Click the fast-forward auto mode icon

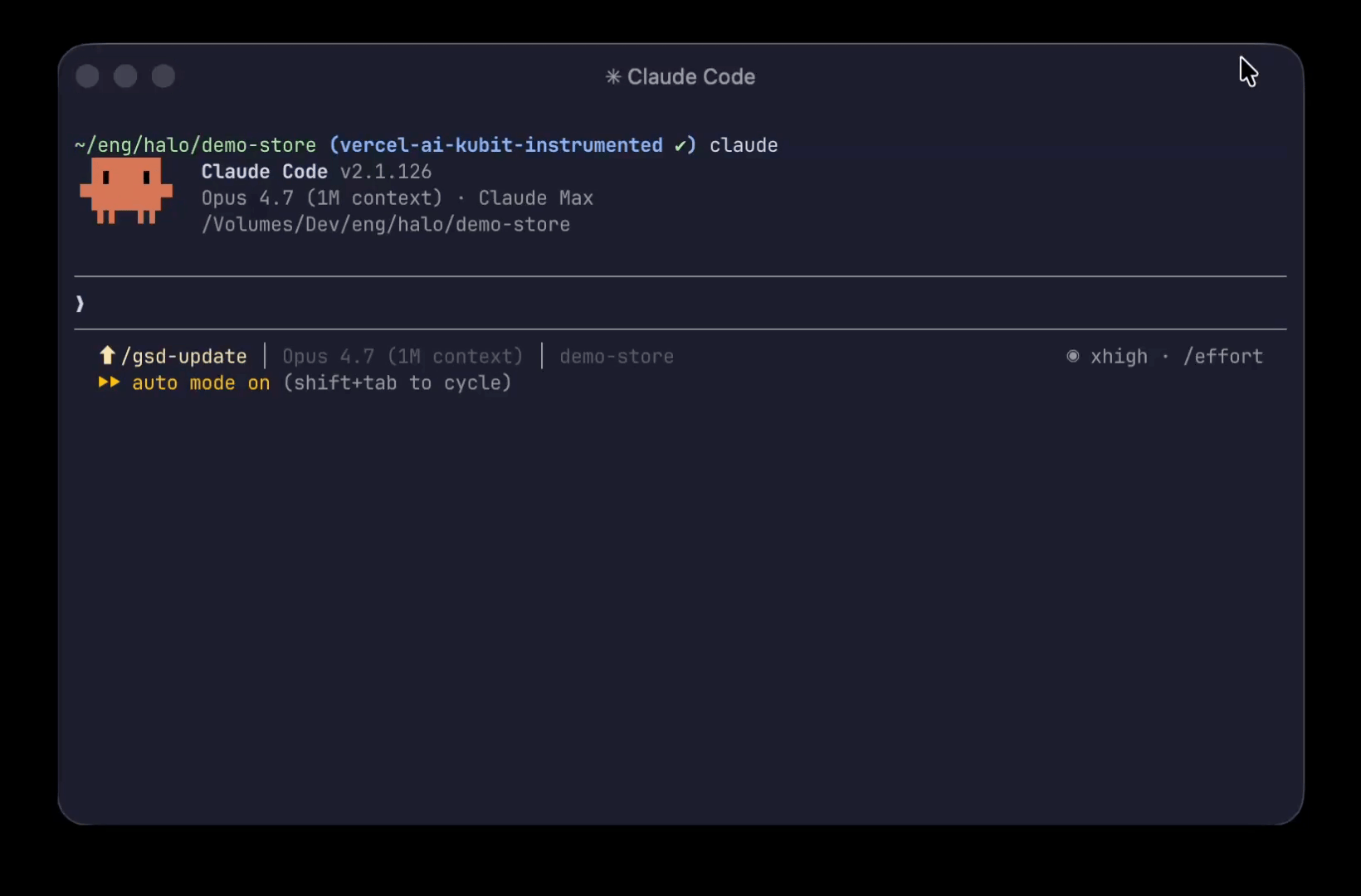coord(110,382)
